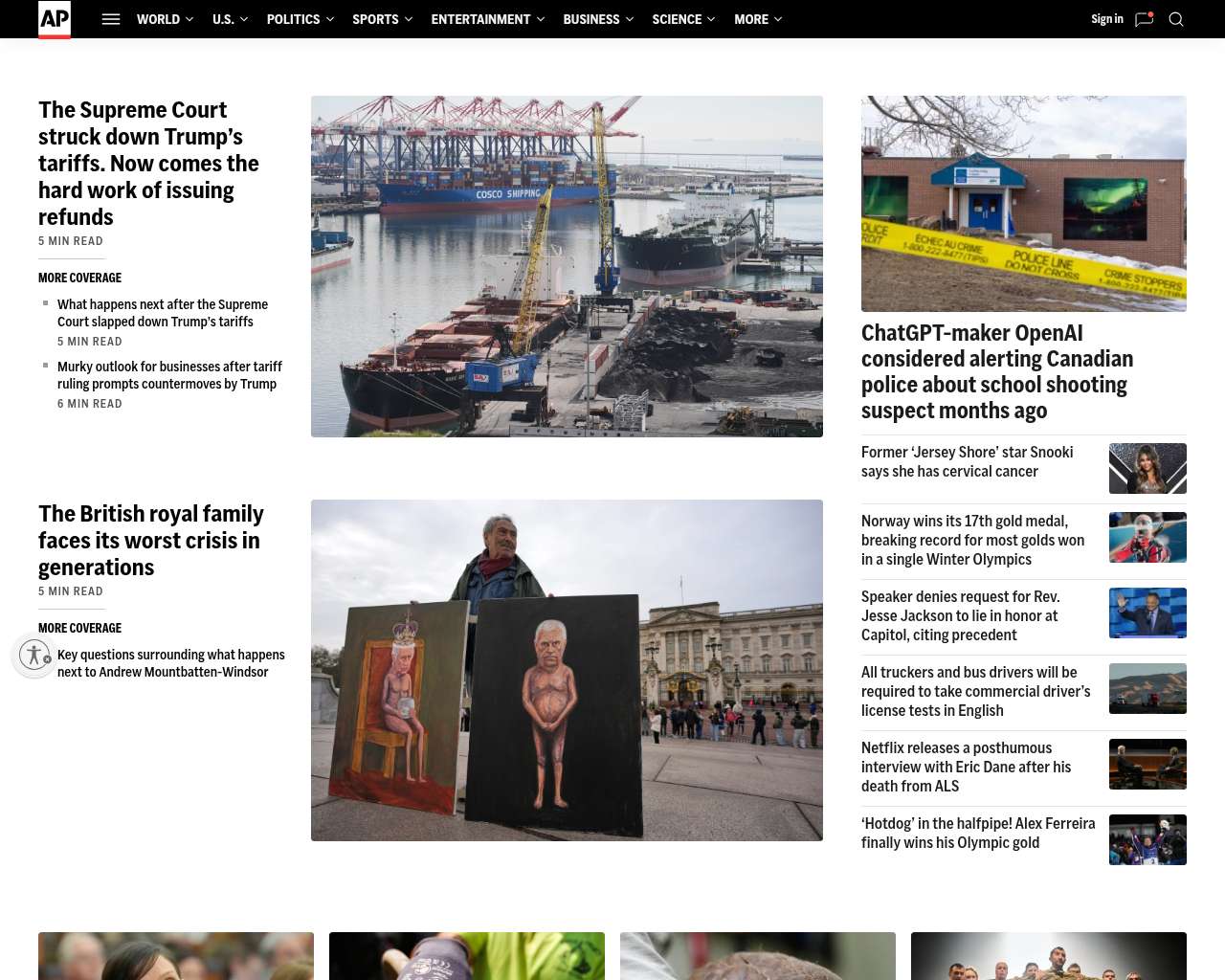Click the AP logo home icon
1225x980 pixels.
tap(55, 19)
